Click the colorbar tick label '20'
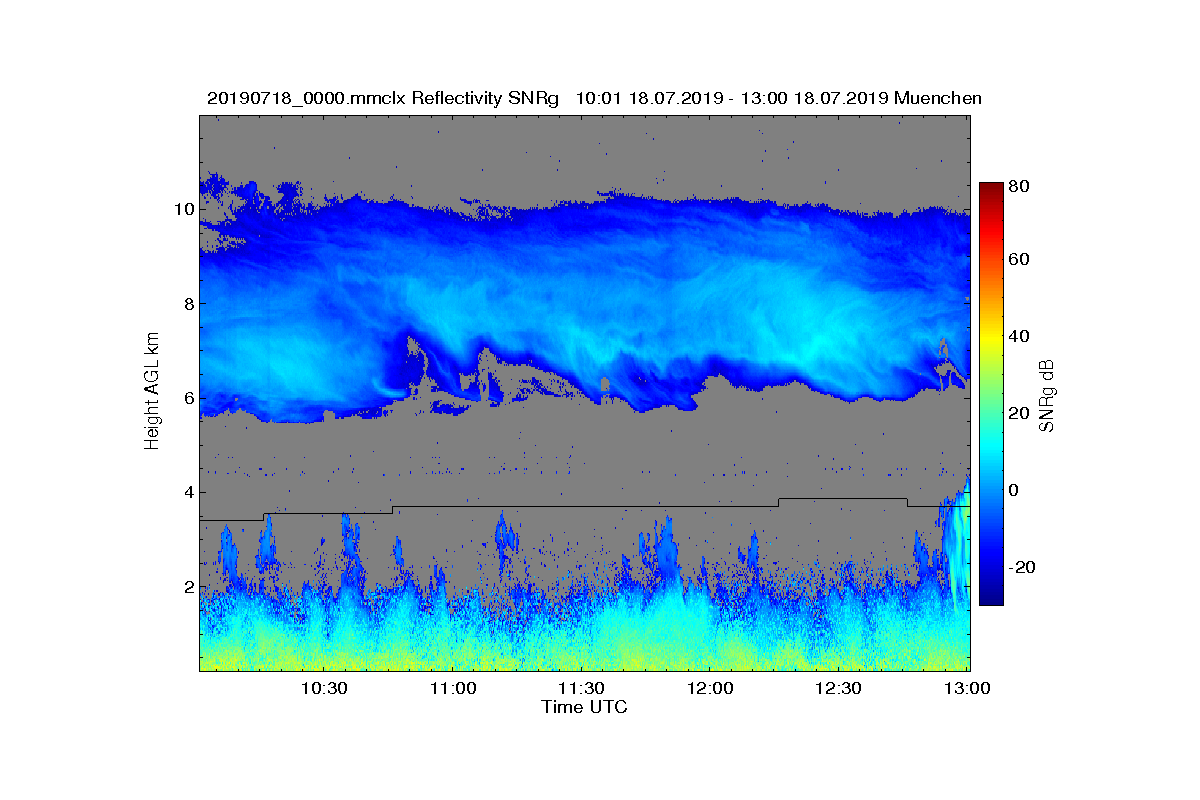Viewport: 1200px width, 800px height. coord(1020,414)
